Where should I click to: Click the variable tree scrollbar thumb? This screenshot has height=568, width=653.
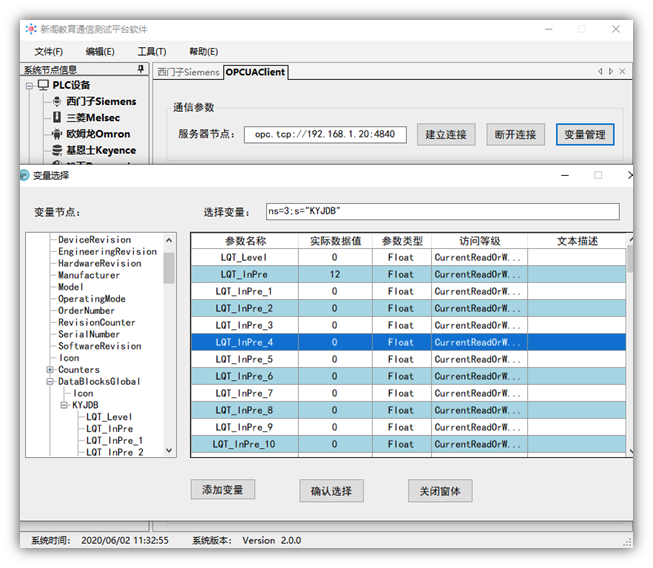point(169,268)
